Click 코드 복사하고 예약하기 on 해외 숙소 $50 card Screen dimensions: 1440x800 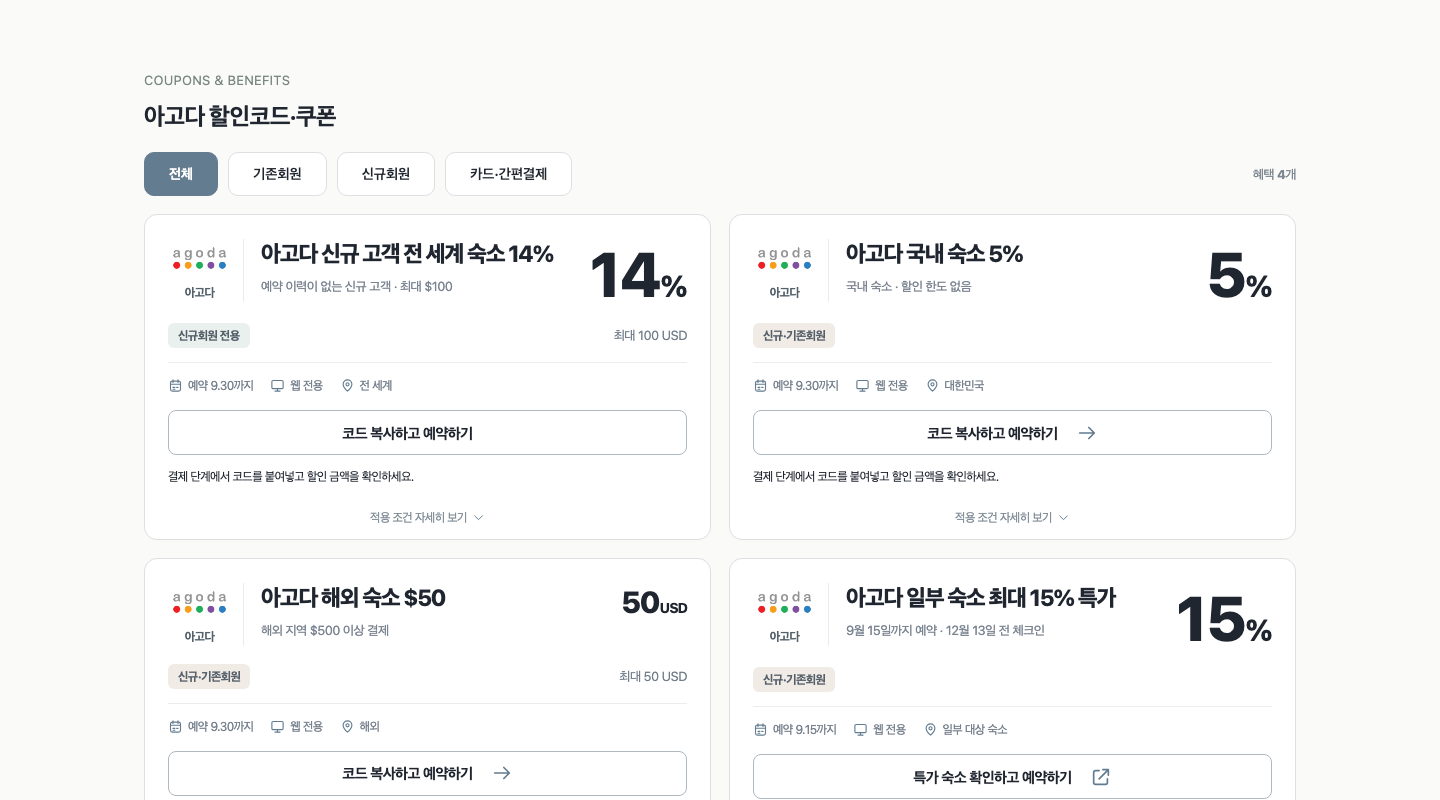click(427, 773)
